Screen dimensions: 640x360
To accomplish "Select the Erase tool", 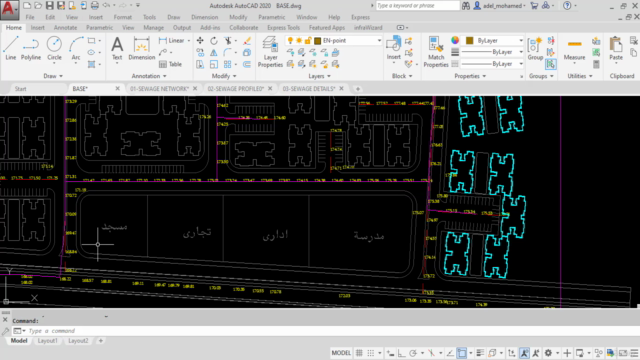I will tap(247, 40).
